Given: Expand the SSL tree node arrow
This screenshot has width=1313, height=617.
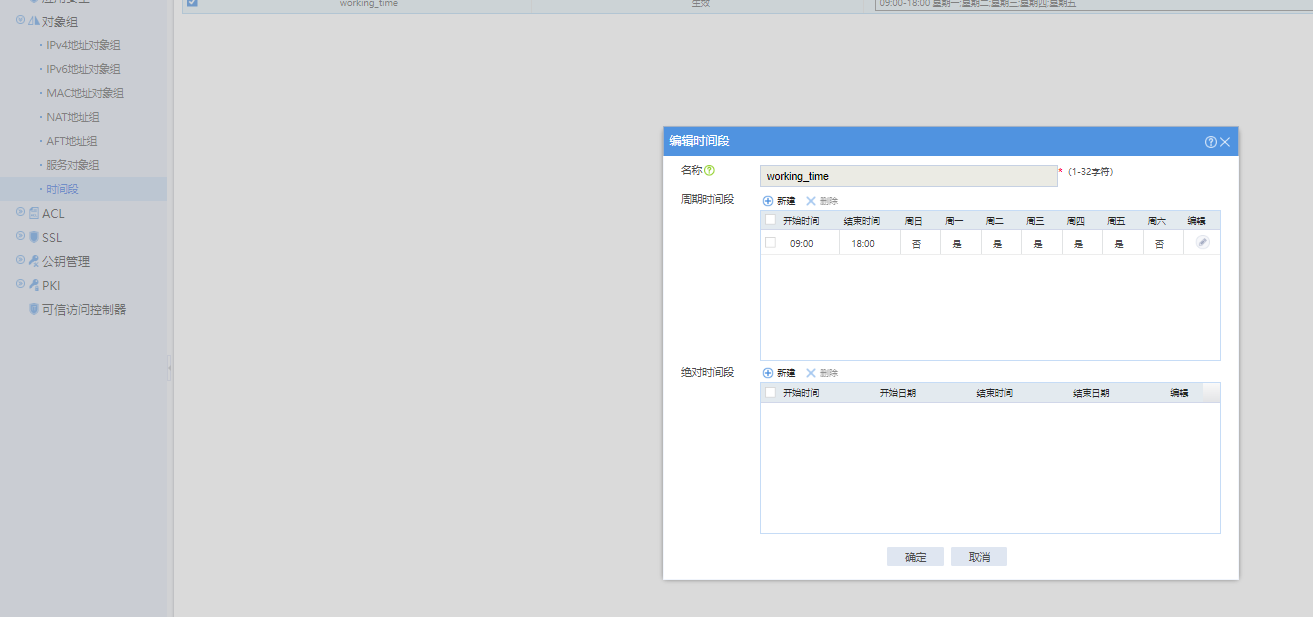Looking at the screenshot, I should pos(20,236).
